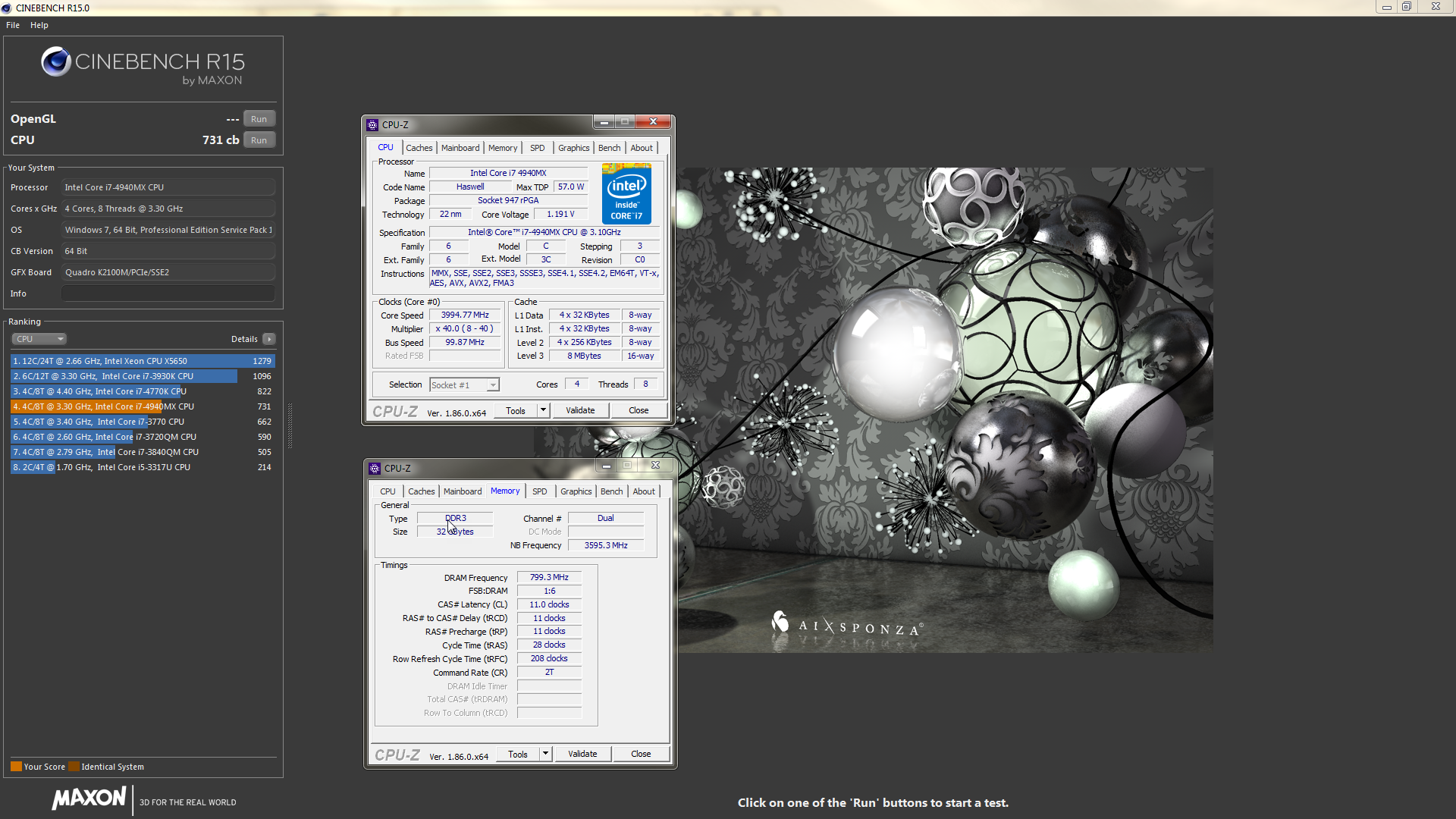The height and width of the screenshot is (819, 1456).
Task: Restore down the Cinebench main window
Action: pos(1407,7)
